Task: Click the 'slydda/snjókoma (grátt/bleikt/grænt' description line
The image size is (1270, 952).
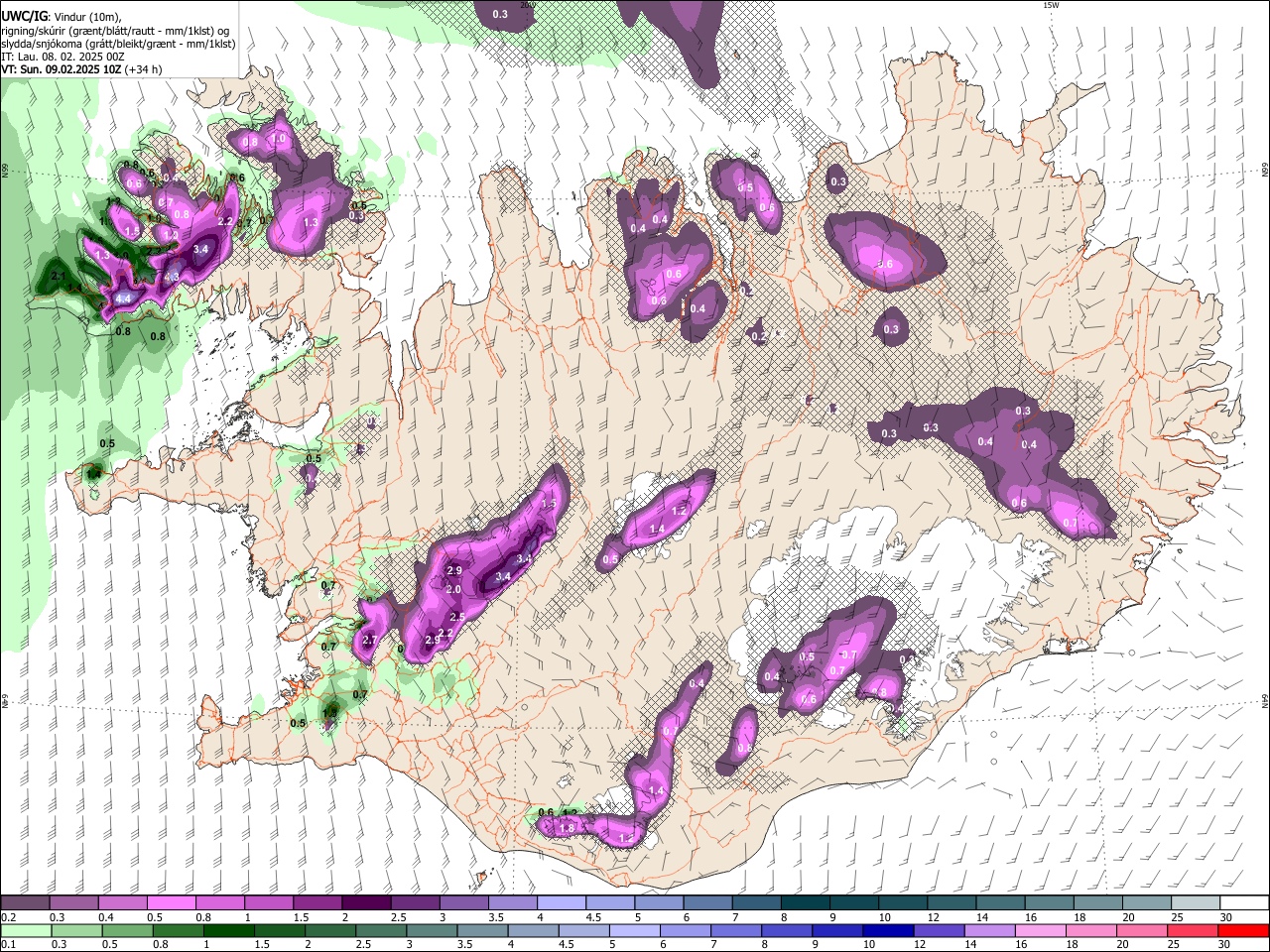Action: pos(118,44)
